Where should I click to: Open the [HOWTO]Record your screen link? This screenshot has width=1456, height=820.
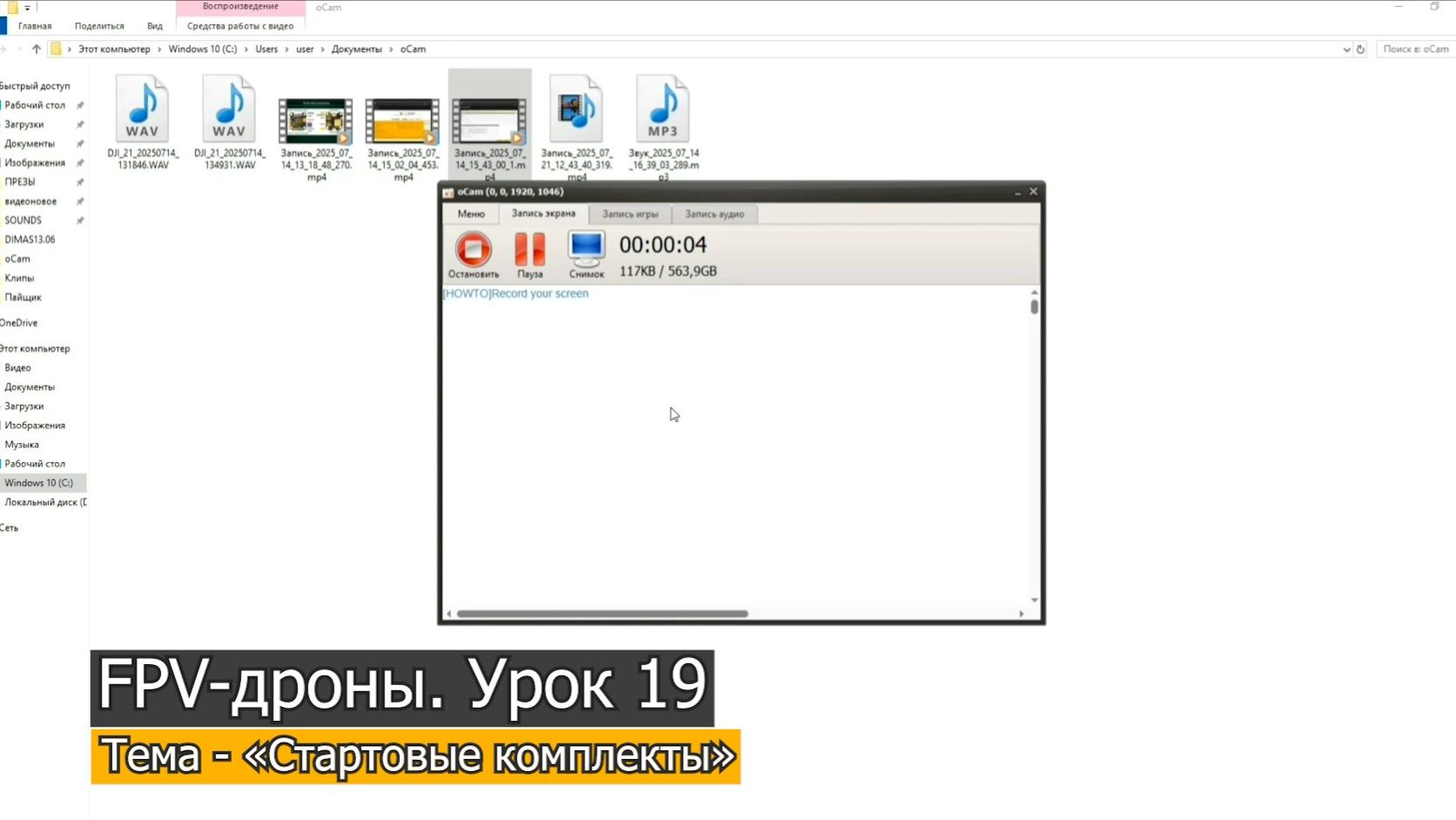(x=516, y=293)
